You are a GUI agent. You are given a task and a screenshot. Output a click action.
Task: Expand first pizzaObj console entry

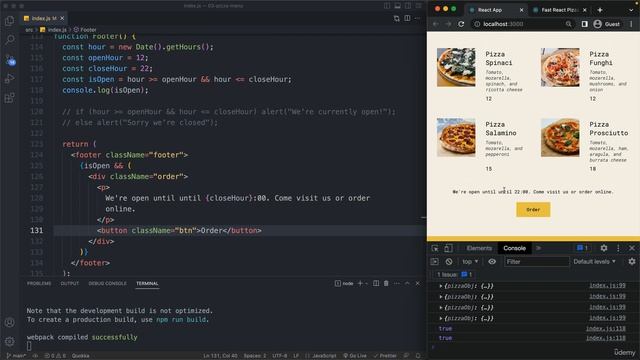tap(440, 286)
